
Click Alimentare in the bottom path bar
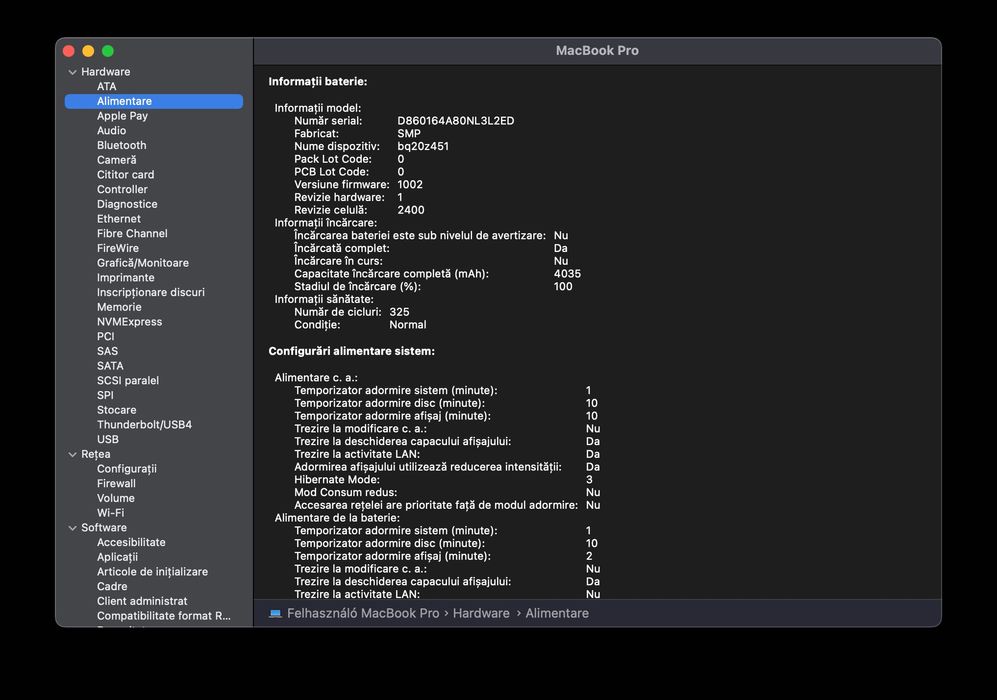[557, 614]
